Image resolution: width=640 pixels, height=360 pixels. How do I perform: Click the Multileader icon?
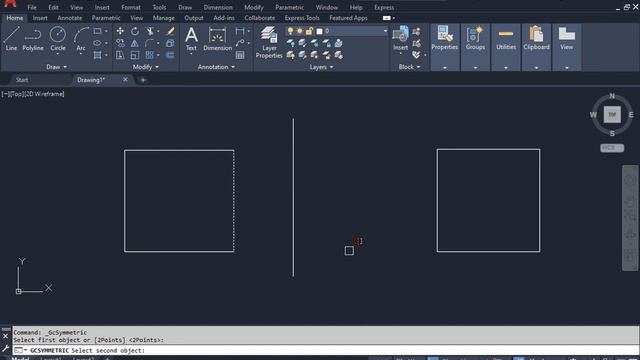240,43
